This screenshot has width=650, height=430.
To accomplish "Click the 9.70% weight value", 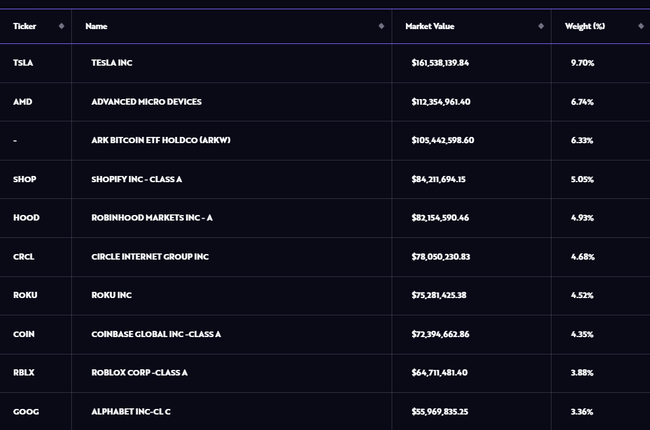I will coord(582,63).
